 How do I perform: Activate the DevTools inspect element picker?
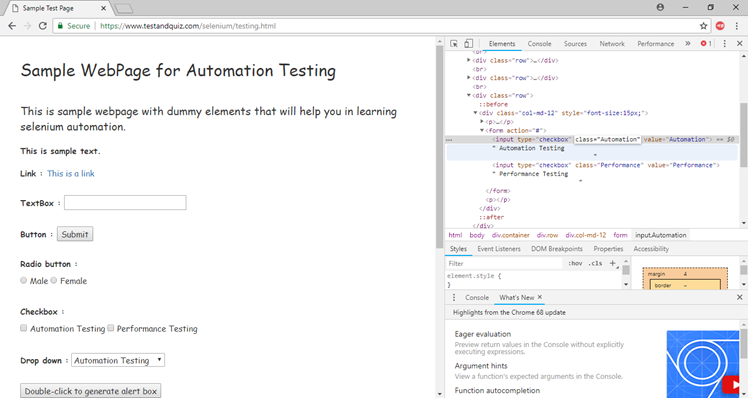(x=454, y=43)
